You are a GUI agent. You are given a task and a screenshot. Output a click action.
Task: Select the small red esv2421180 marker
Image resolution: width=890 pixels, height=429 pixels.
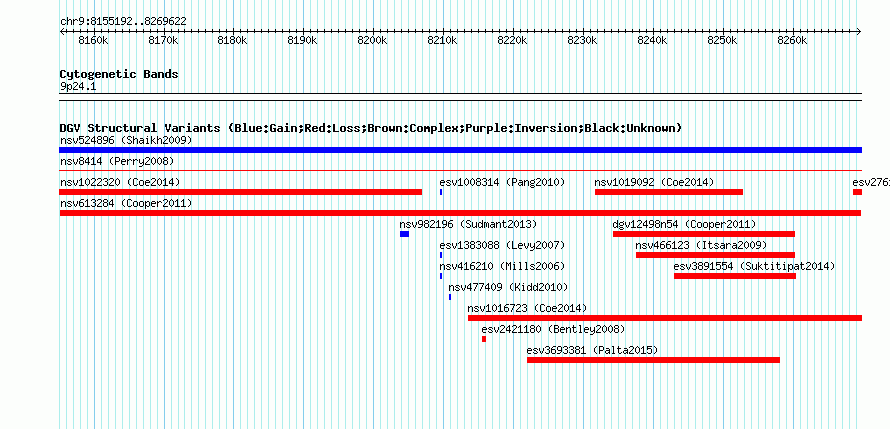(x=484, y=339)
